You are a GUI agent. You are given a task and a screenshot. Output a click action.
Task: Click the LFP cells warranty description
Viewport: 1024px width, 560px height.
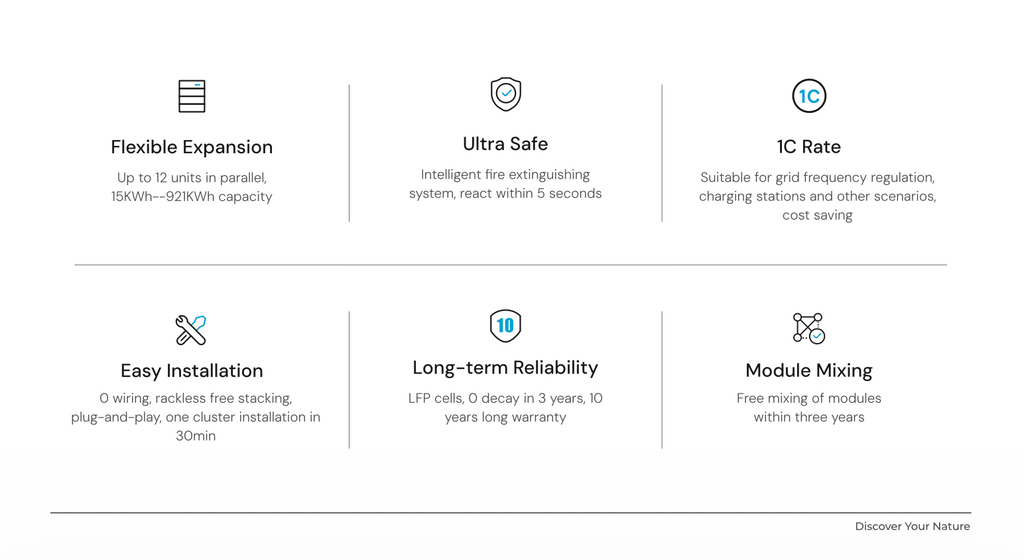(x=505, y=407)
